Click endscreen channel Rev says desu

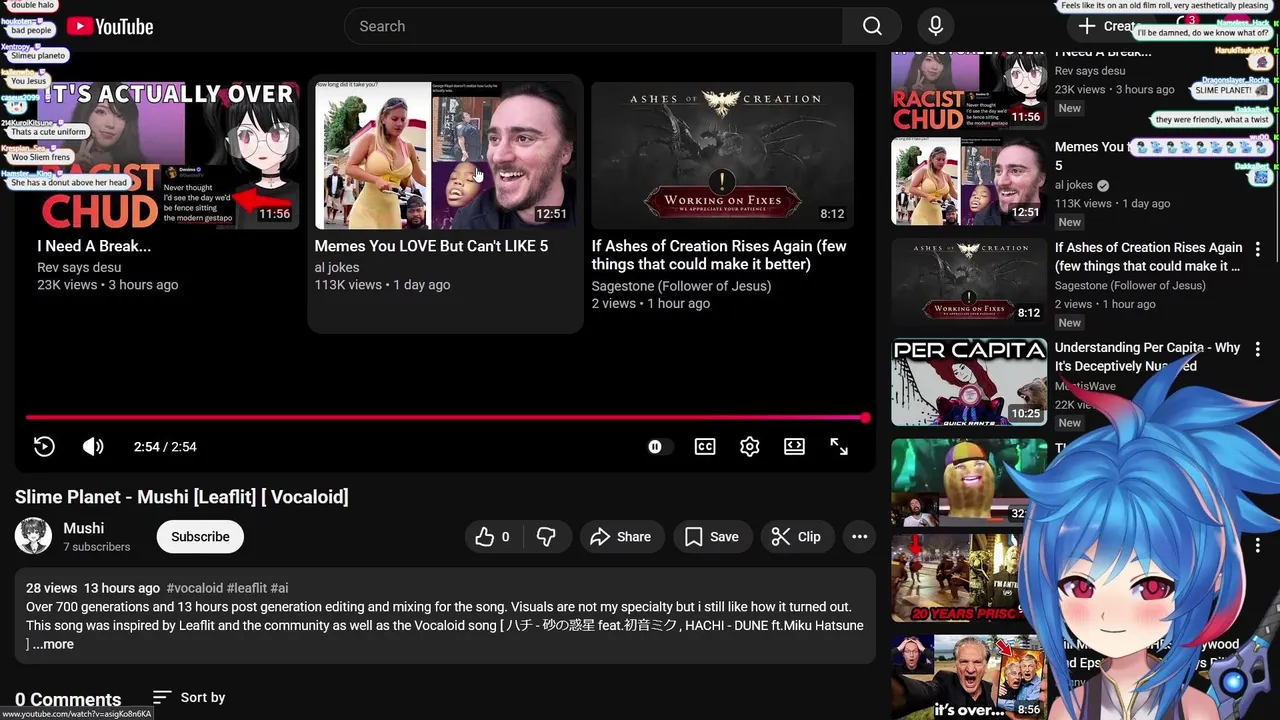[x=79, y=267]
